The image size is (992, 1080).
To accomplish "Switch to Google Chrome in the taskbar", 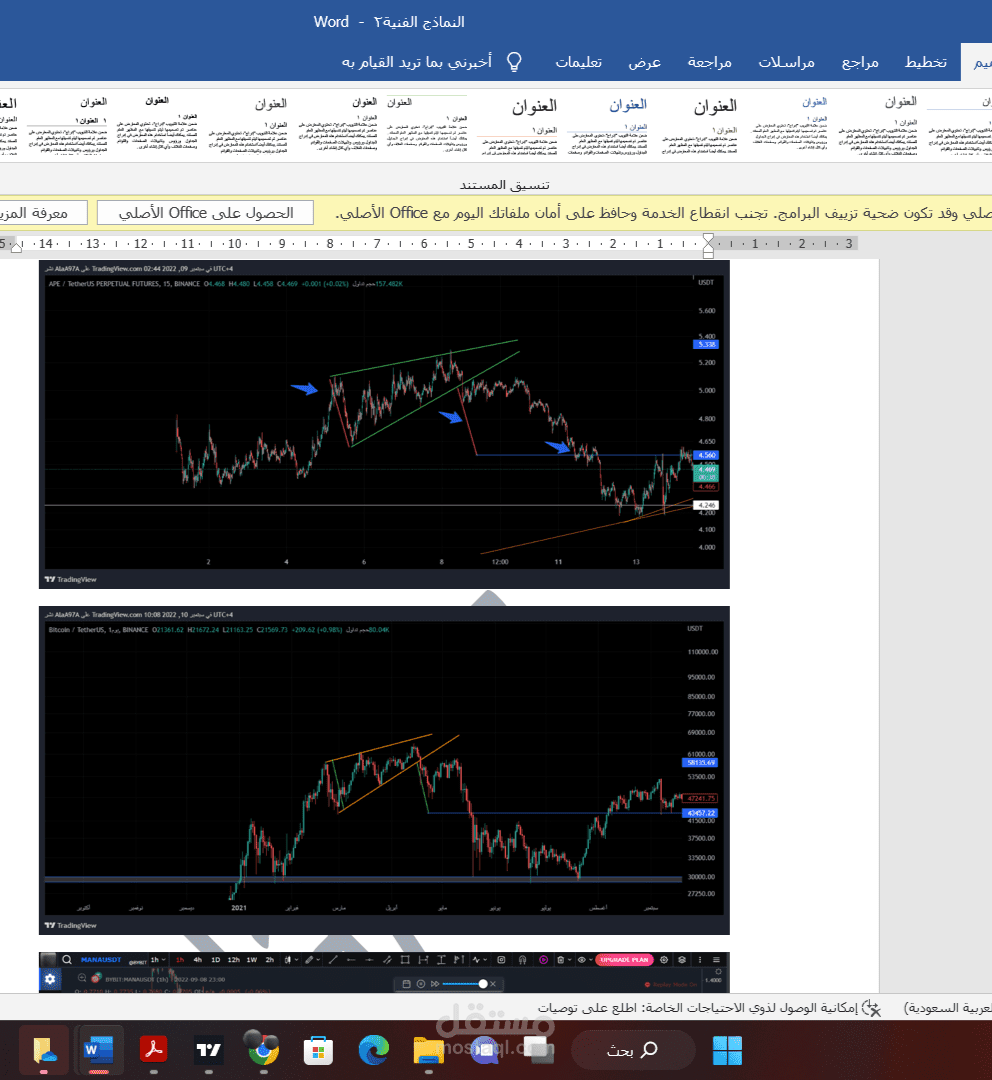I will [262, 1048].
